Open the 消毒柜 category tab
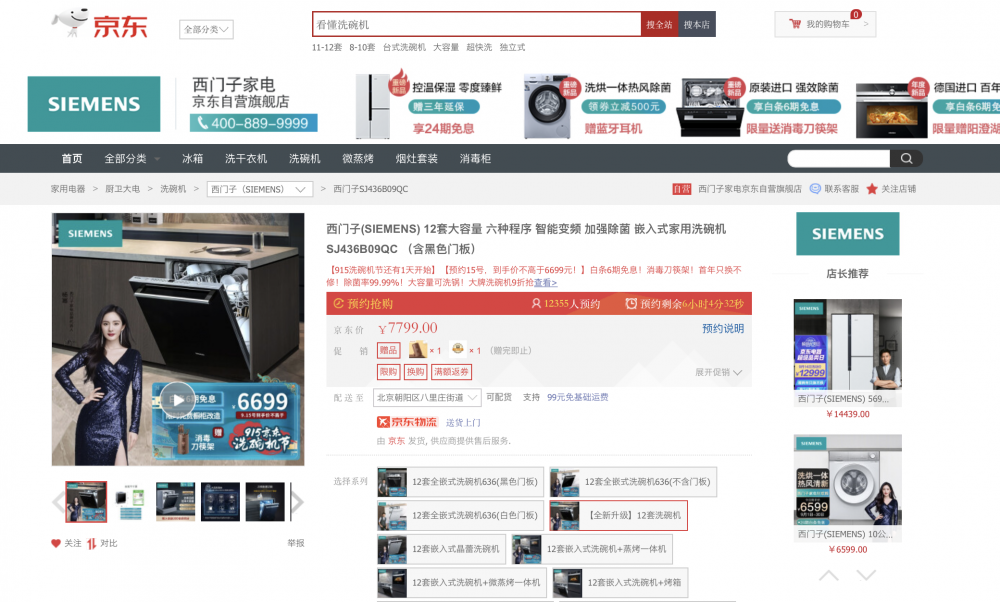This screenshot has width=1000, height=602. click(x=475, y=159)
